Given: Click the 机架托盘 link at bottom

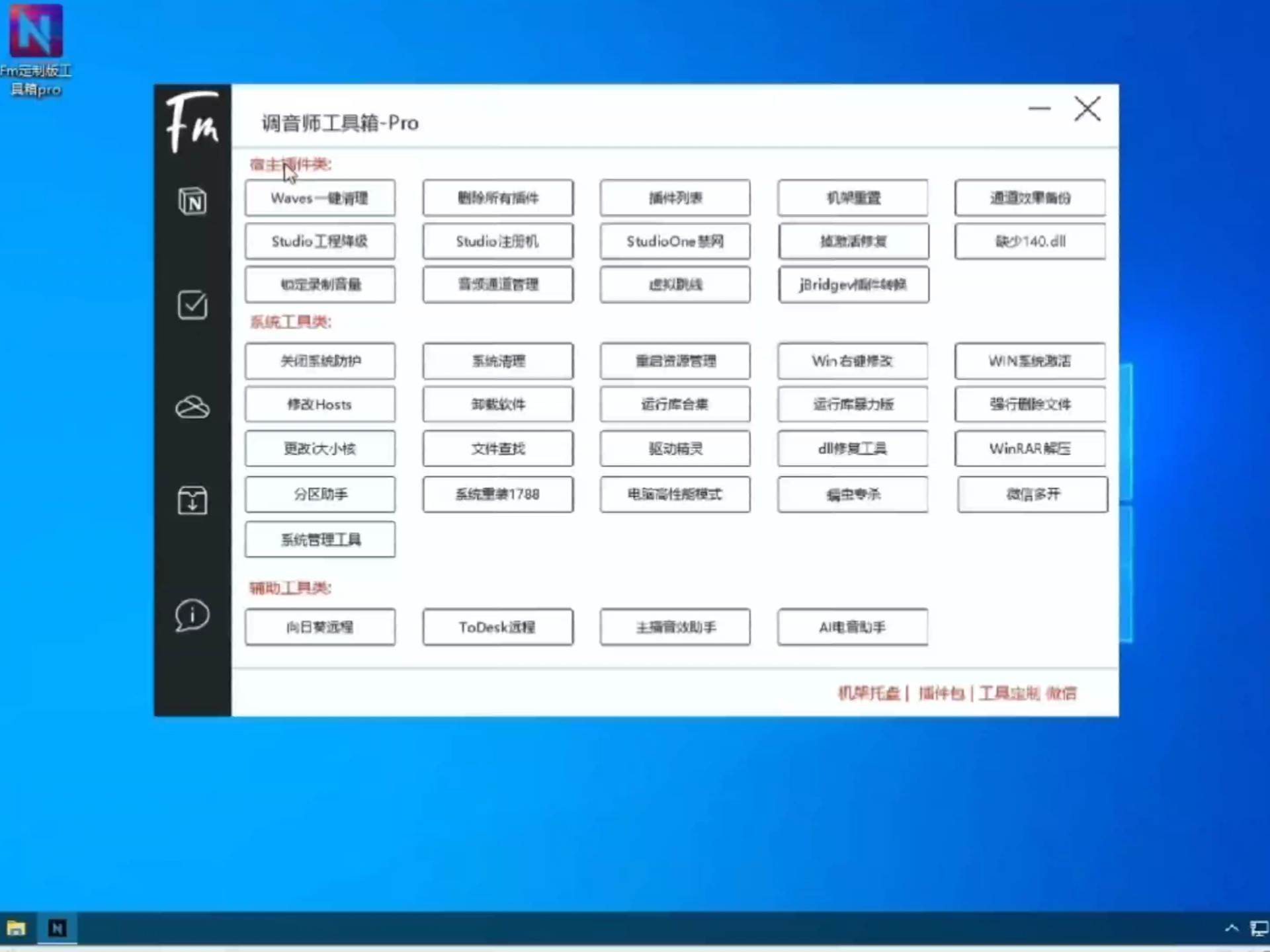Looking at the screenshot, I should click(x=869, y=693).
